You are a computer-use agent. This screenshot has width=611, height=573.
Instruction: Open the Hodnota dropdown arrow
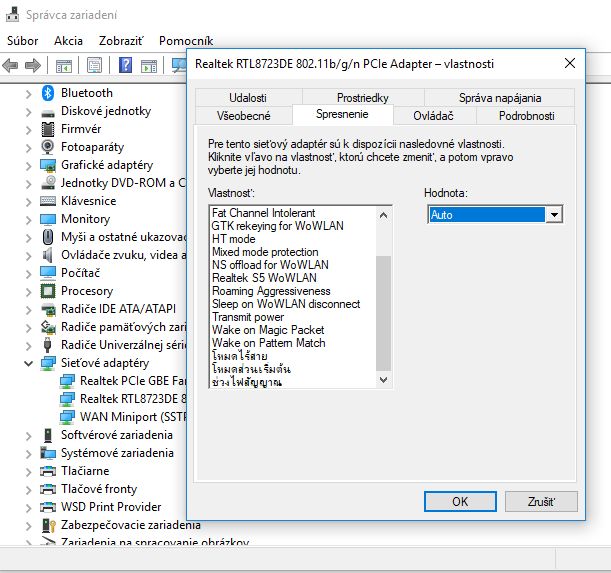tap(554, 215)
